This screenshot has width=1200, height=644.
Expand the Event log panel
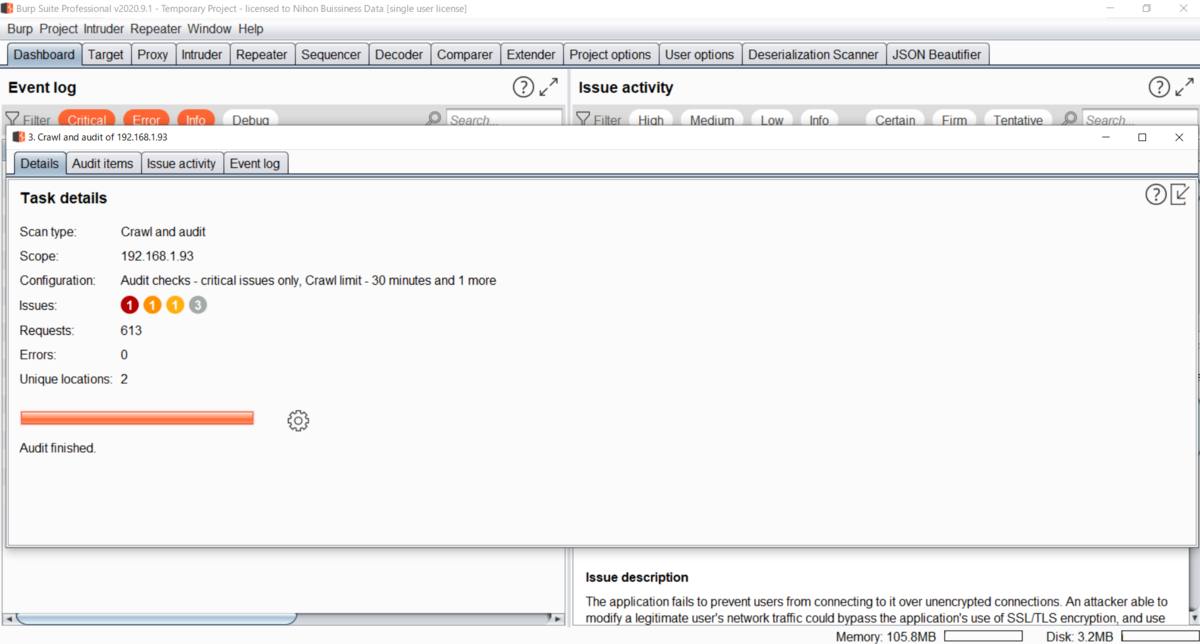pos(549,87)
